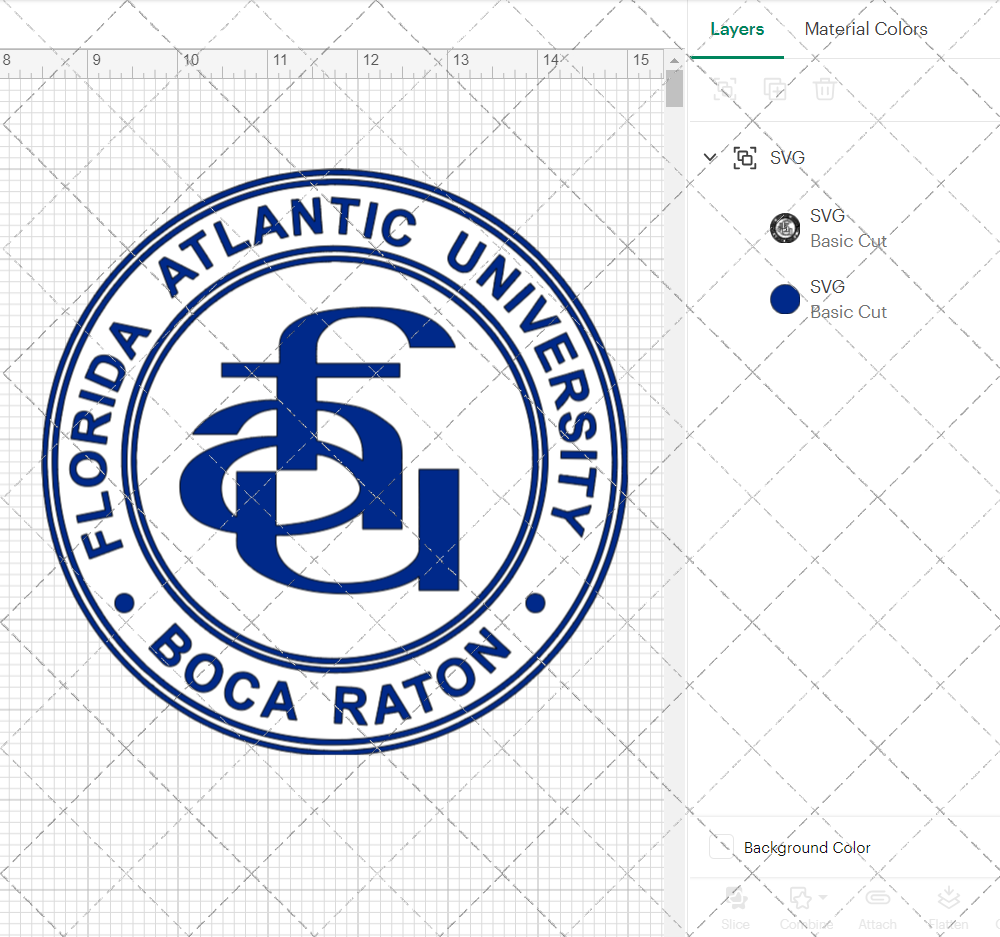Open the Background Color swatch
The width and height of the screenshot is (1000, 937).
click(721, 847)
